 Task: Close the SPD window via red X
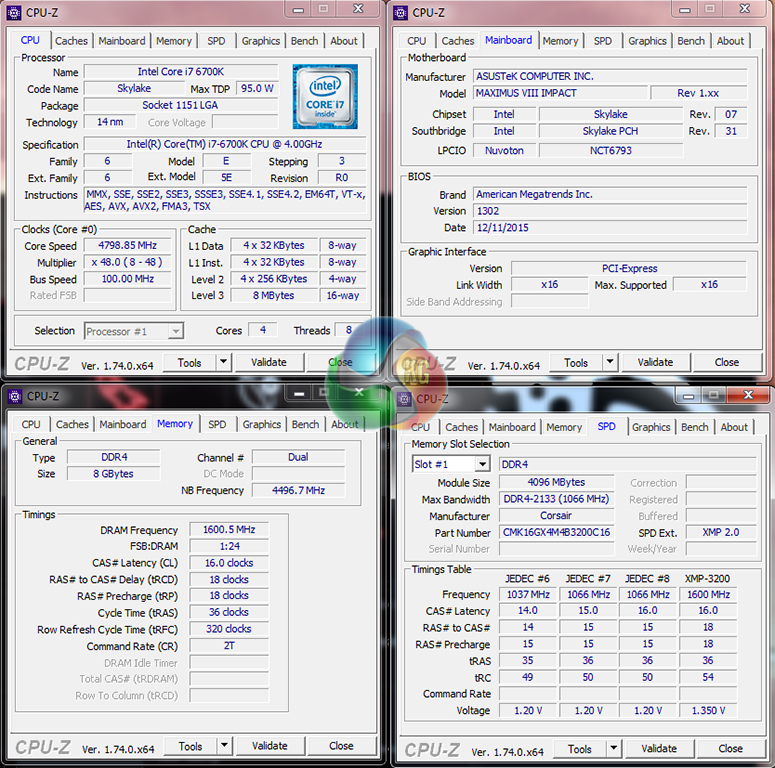click(748, 395)
